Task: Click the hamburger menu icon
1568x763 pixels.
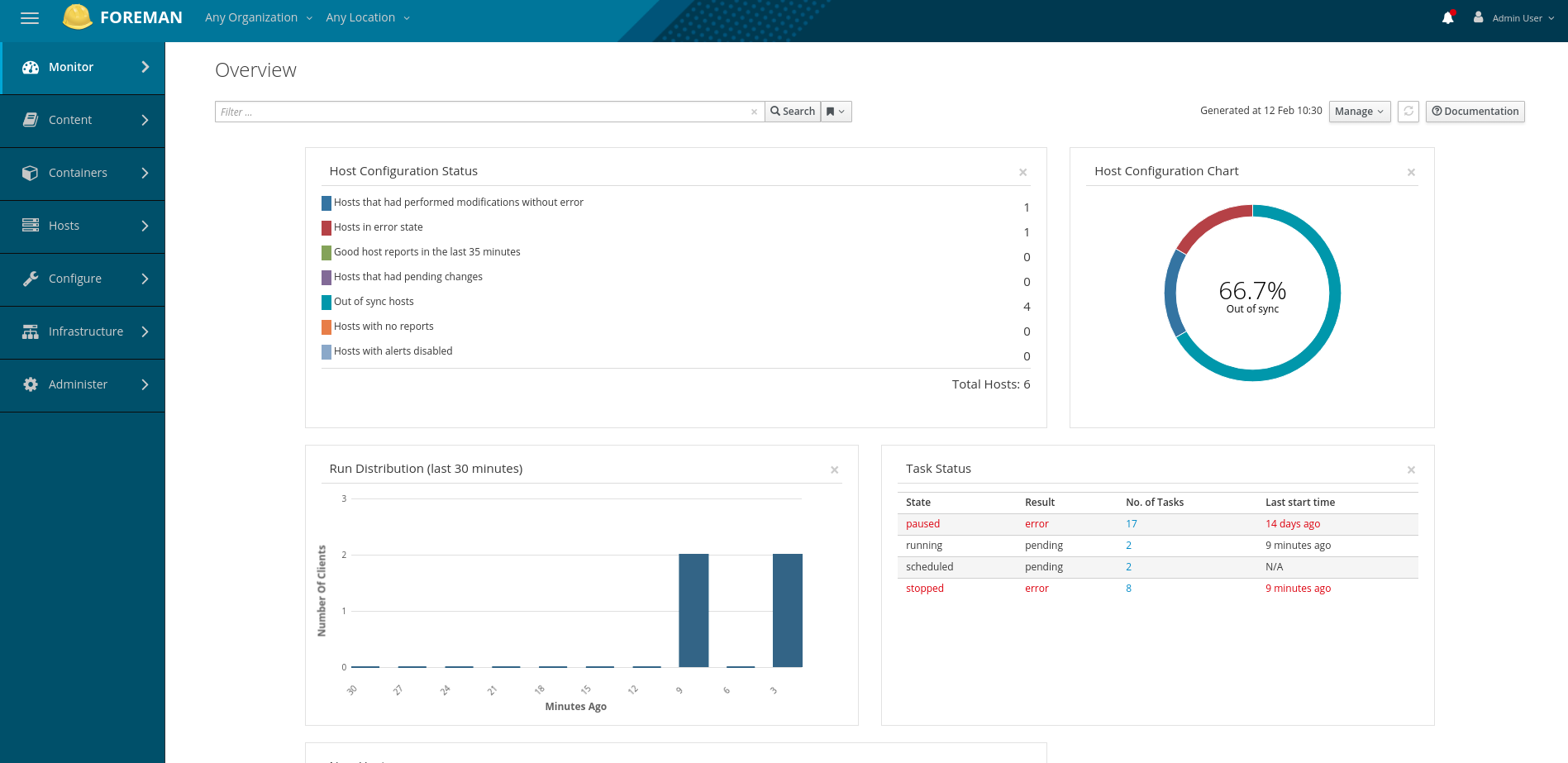Action: 30,18
